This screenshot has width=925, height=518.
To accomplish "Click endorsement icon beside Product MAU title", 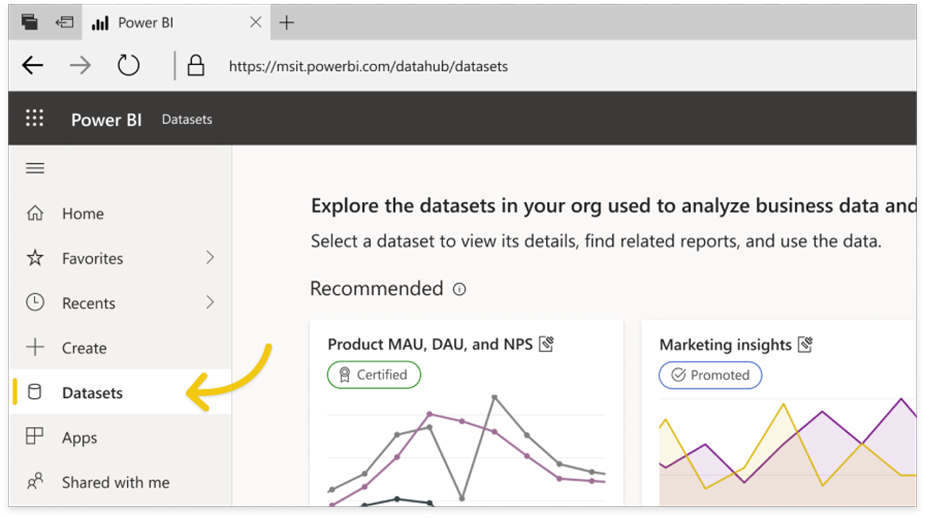I will (547, 344).
